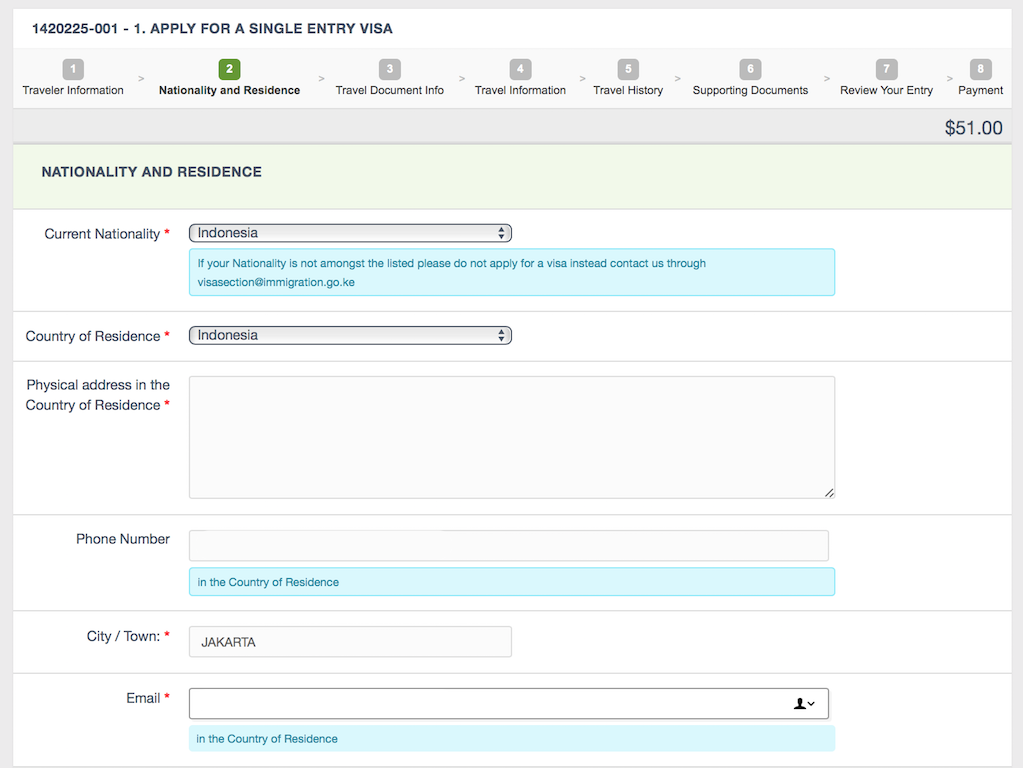The width and height of the screenshot is (1023, 768).
Task: Open the Travel History step
Action: [x=628, y=90]
